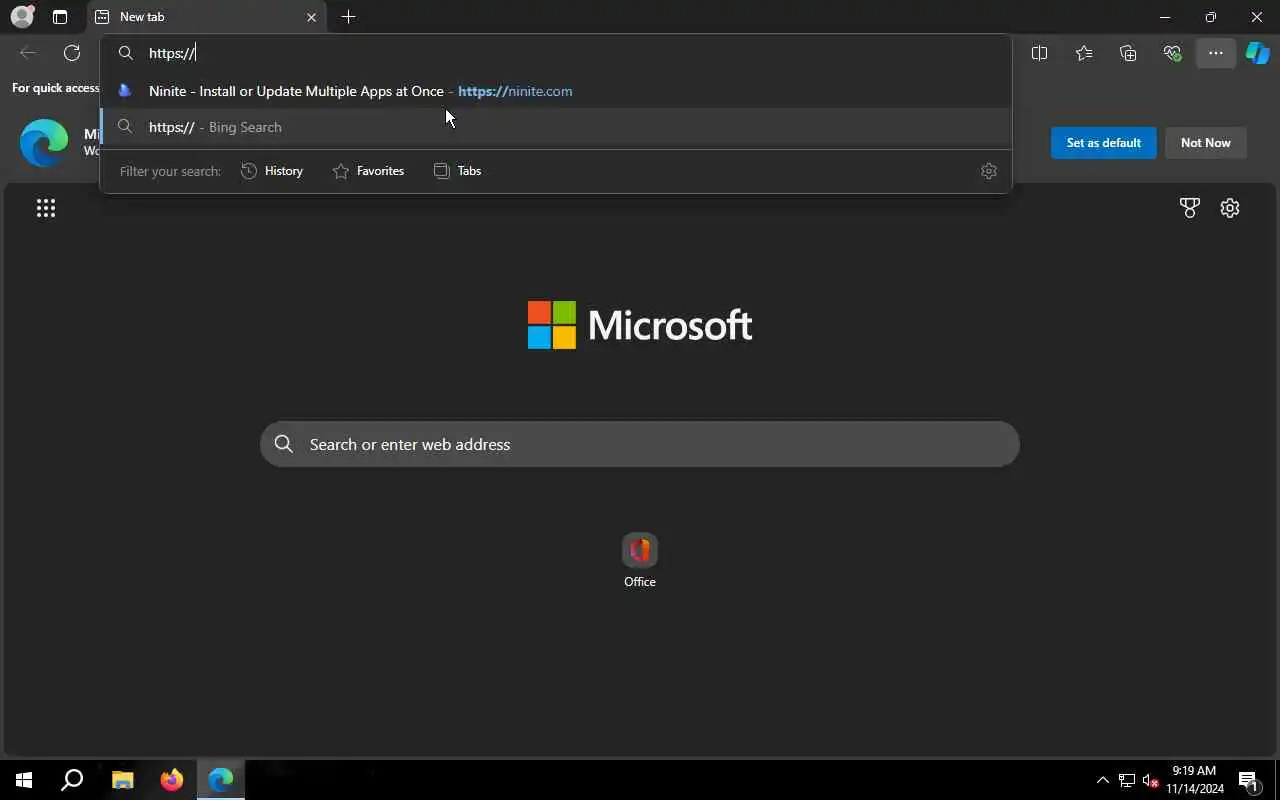The width and height of the screenshot is (1280, 800).
Task: Select the Ninite ninite.com suggestion
Action: pyautogui.click(x=556, y=91)
